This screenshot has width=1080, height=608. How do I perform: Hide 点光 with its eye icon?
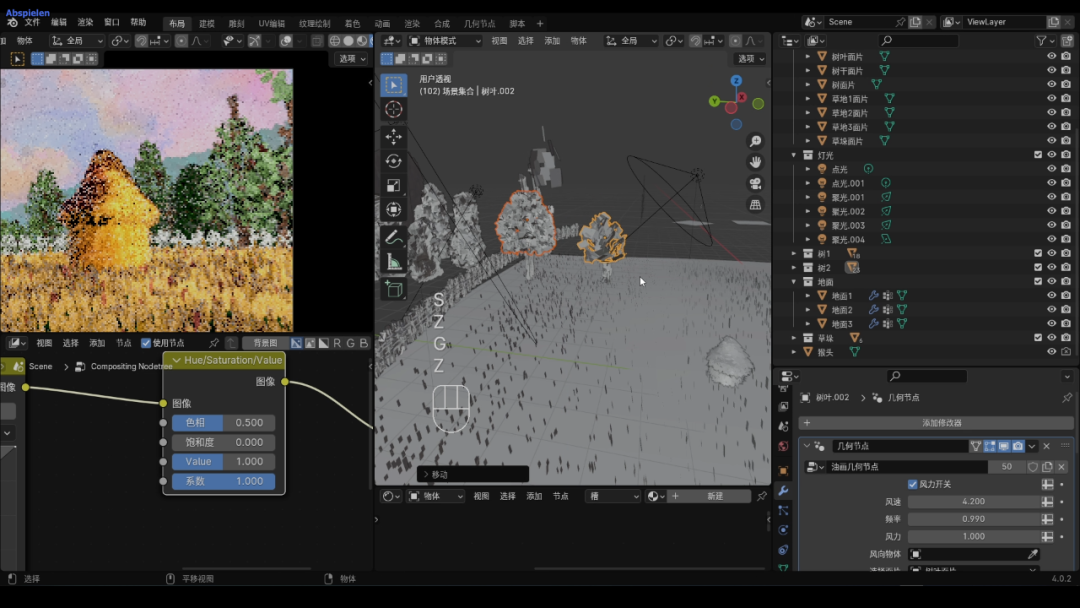click(x=1052, y=169)
